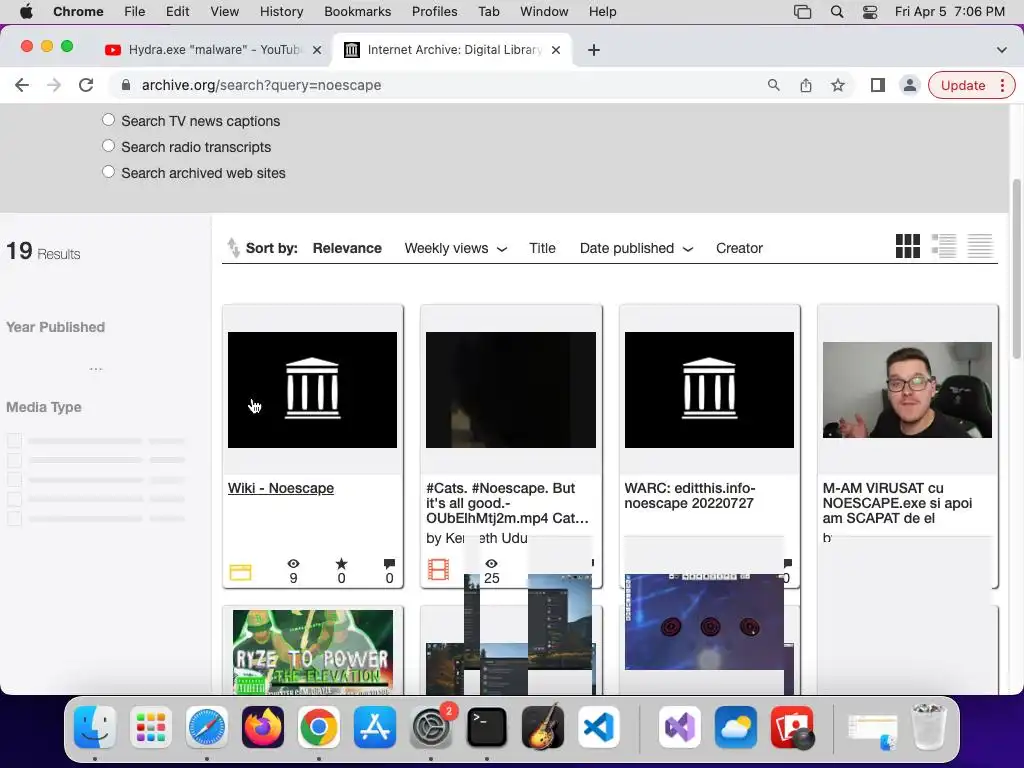
Task: Open Trash in the dock
Action: pos(928,727)
